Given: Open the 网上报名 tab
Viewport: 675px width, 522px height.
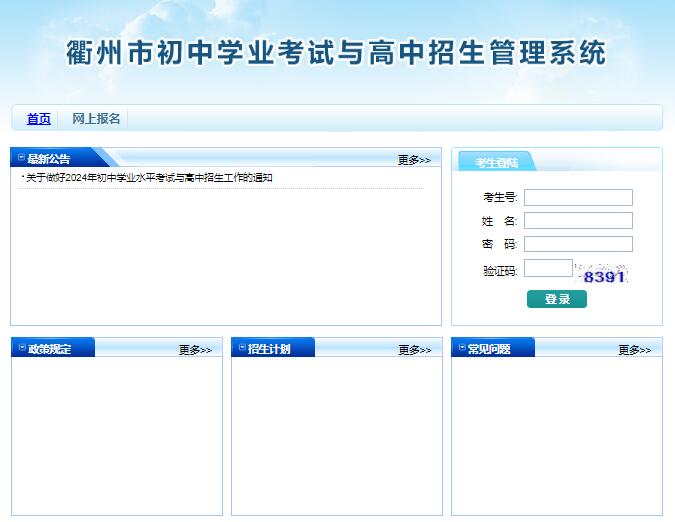Looking at the screenshot, I should point(96,119).
